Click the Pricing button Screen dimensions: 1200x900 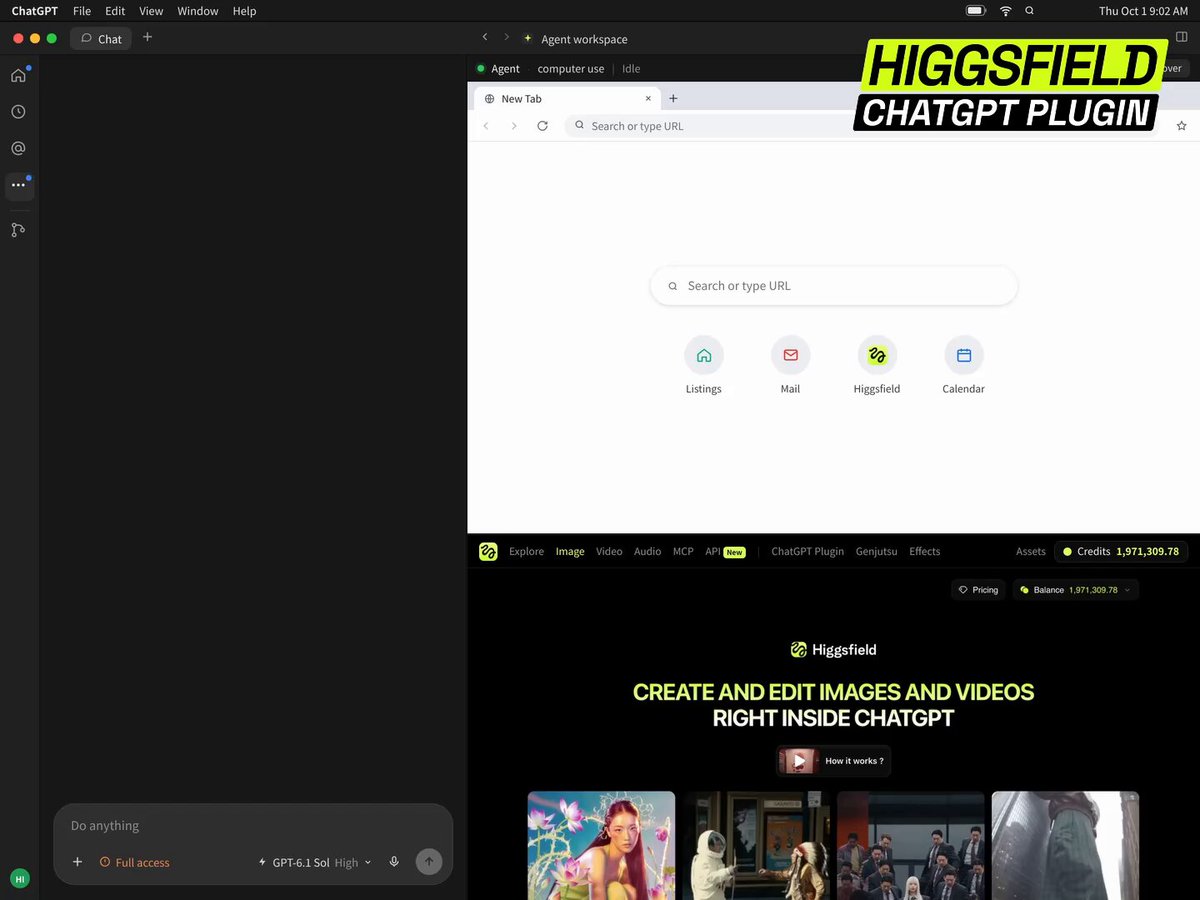(978, 590)
